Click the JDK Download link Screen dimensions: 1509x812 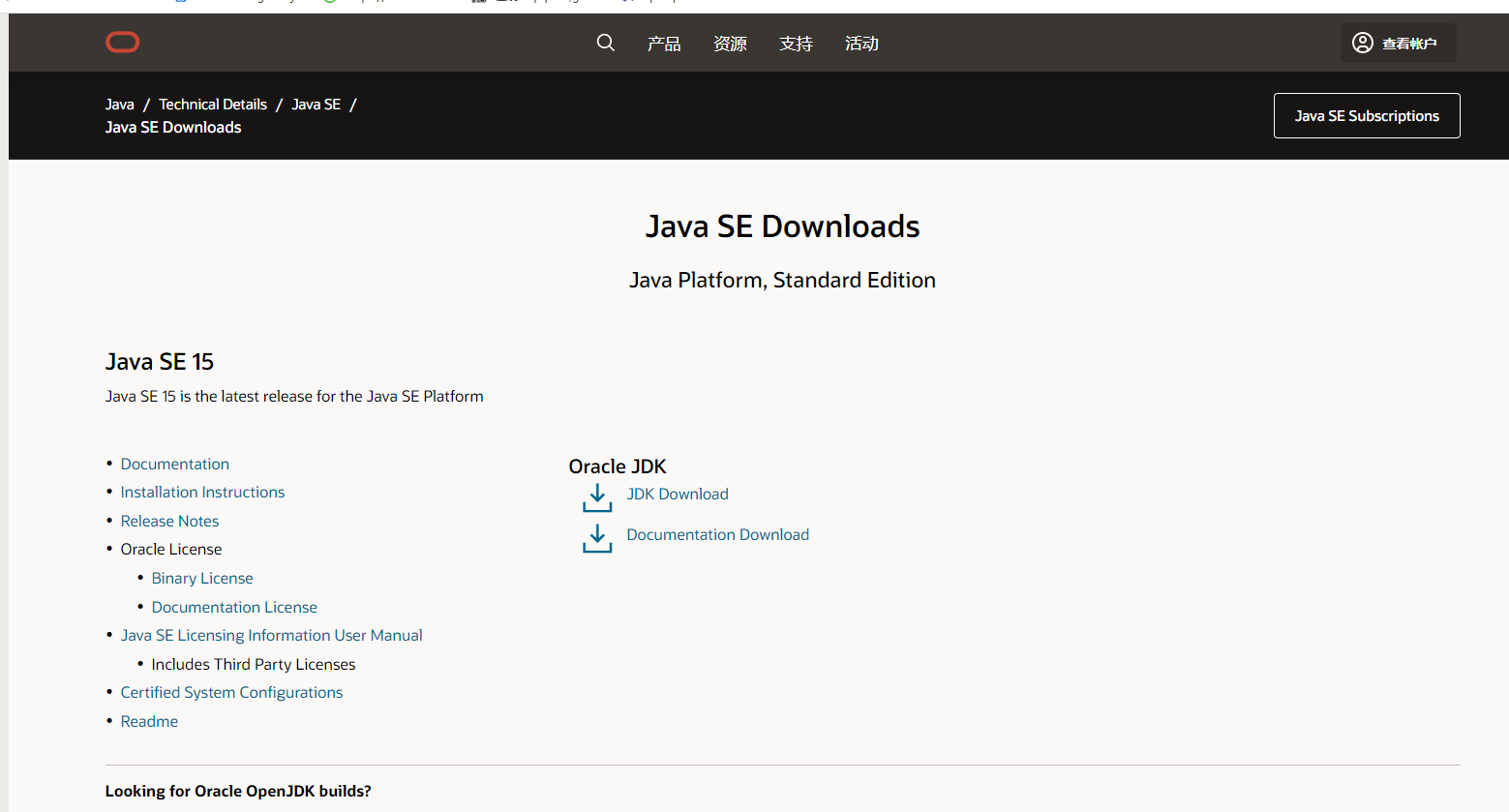tap(678, 495)
